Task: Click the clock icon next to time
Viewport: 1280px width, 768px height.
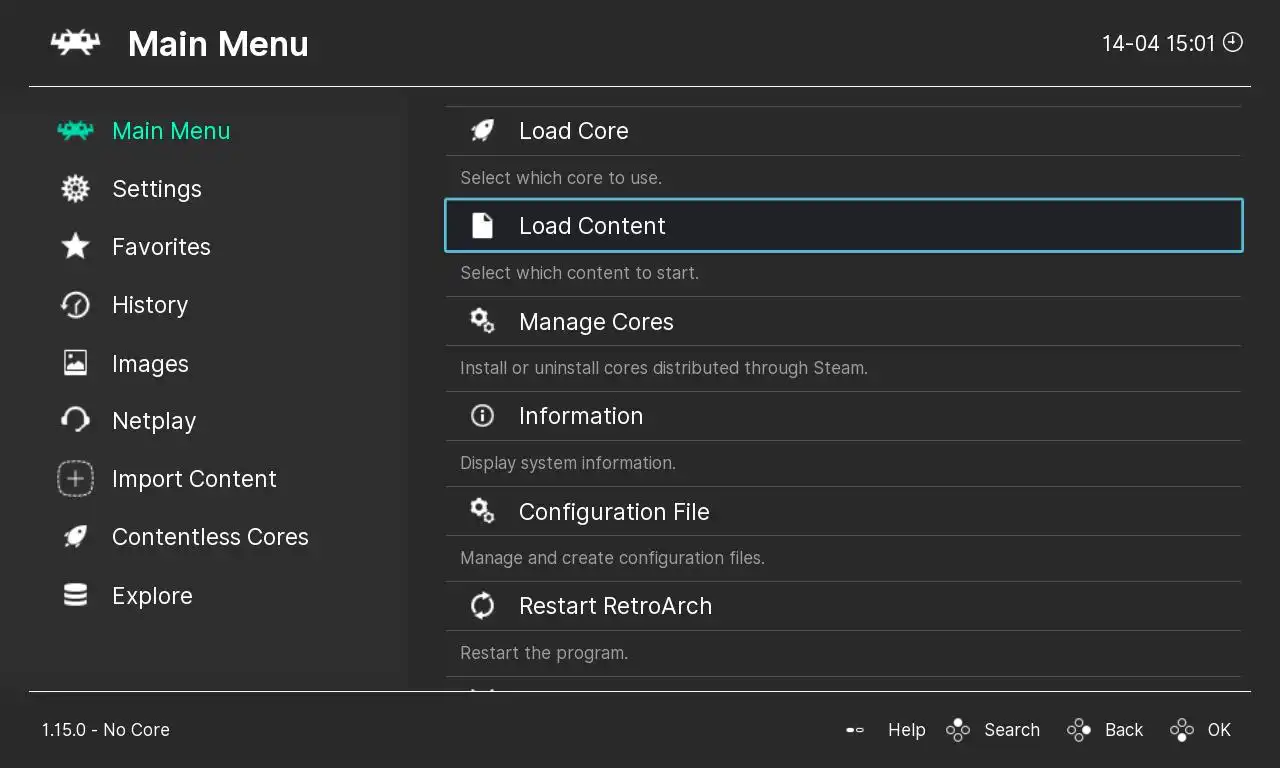Action: [x=1233, y=42]
